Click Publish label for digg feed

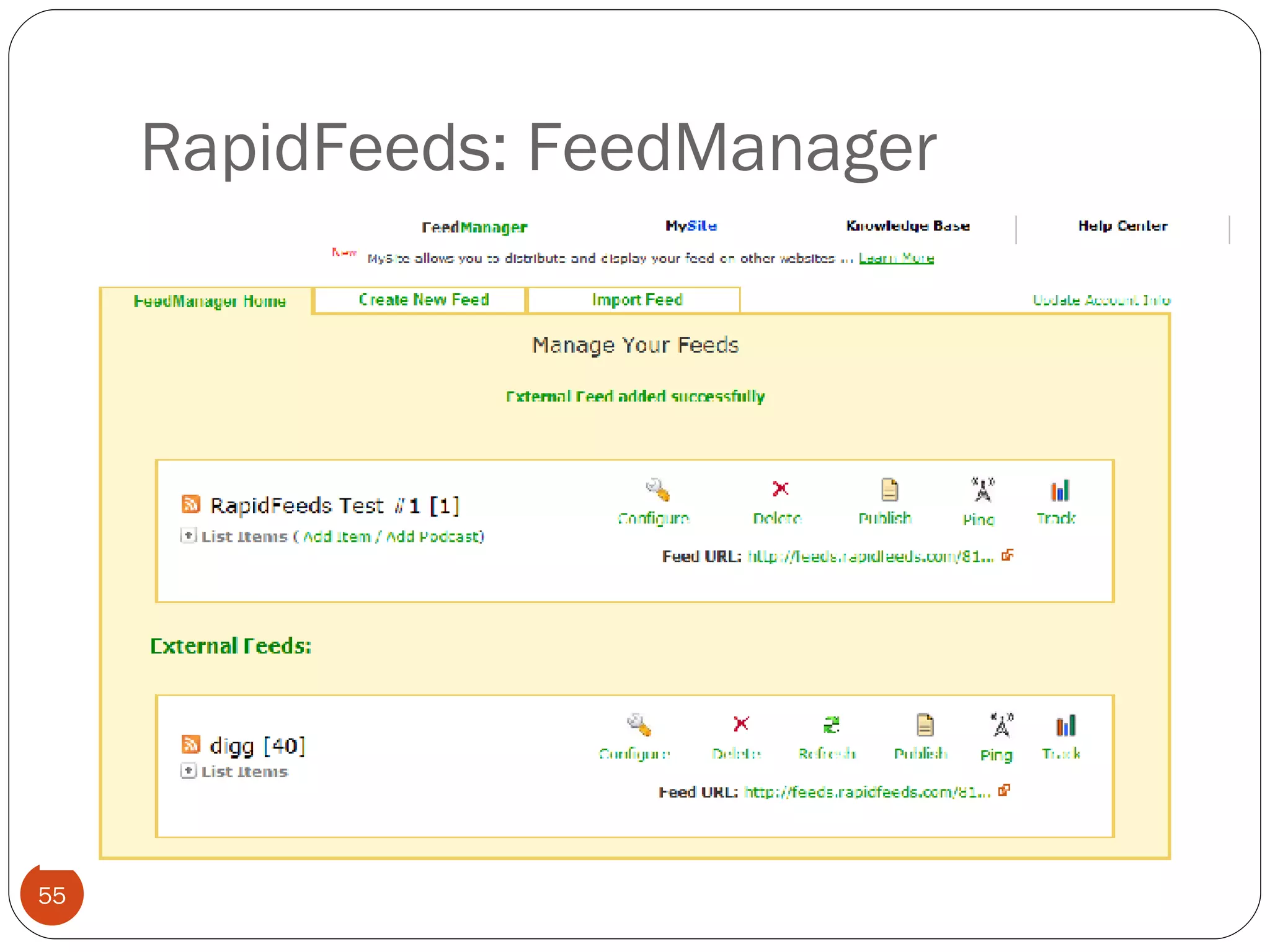pos(921,754)
